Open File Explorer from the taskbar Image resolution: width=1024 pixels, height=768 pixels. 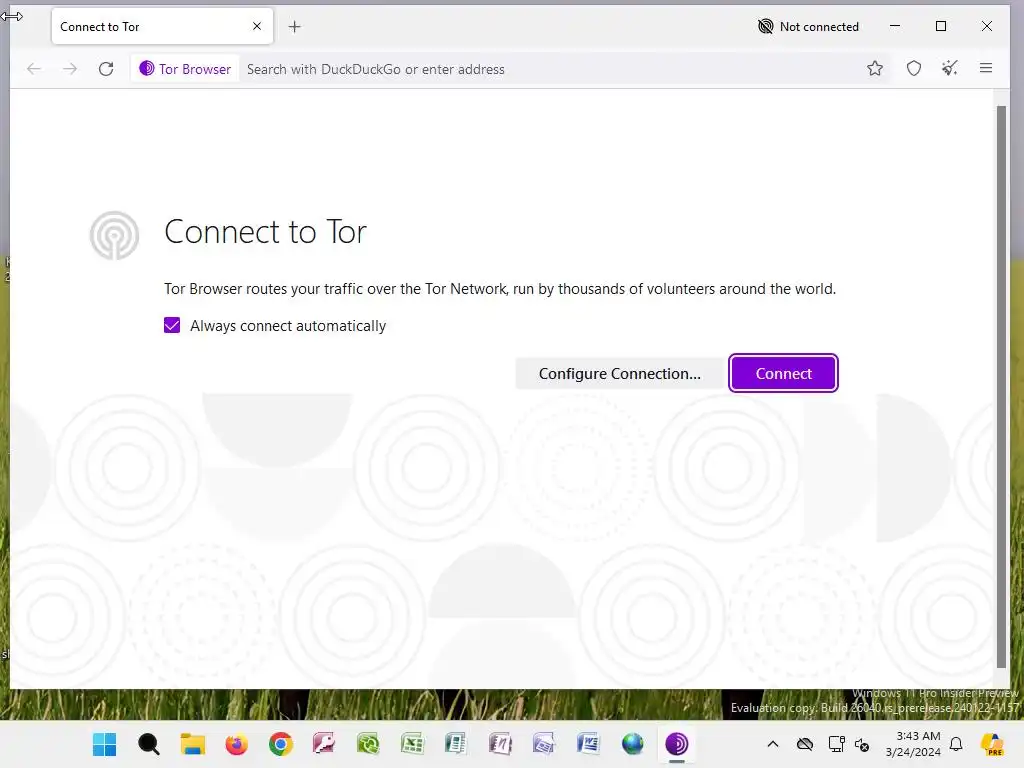[x=193, y=744]
